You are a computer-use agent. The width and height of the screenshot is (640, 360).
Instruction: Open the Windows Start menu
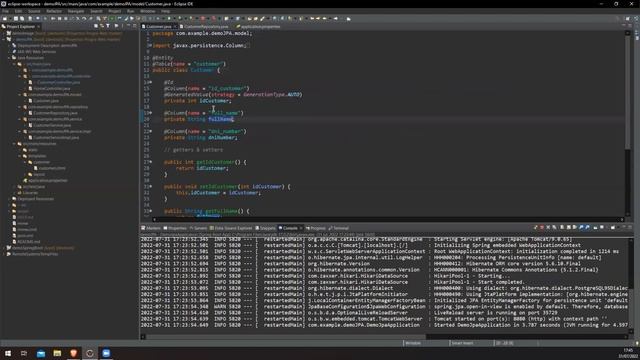tap(7, 353)
